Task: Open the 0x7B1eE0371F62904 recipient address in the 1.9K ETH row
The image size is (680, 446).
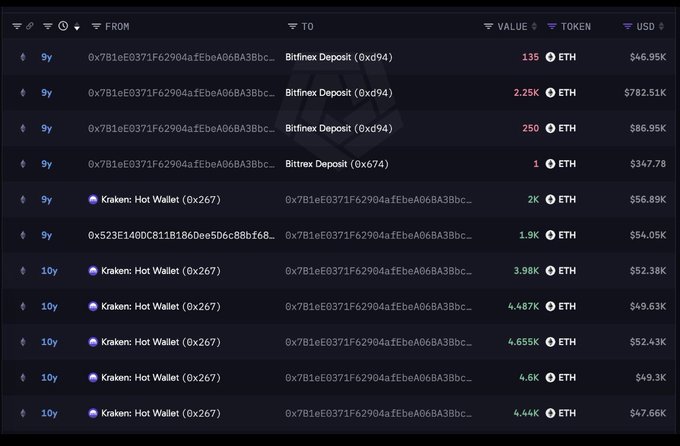Action: pyautogui.click(x=378, y=235)
